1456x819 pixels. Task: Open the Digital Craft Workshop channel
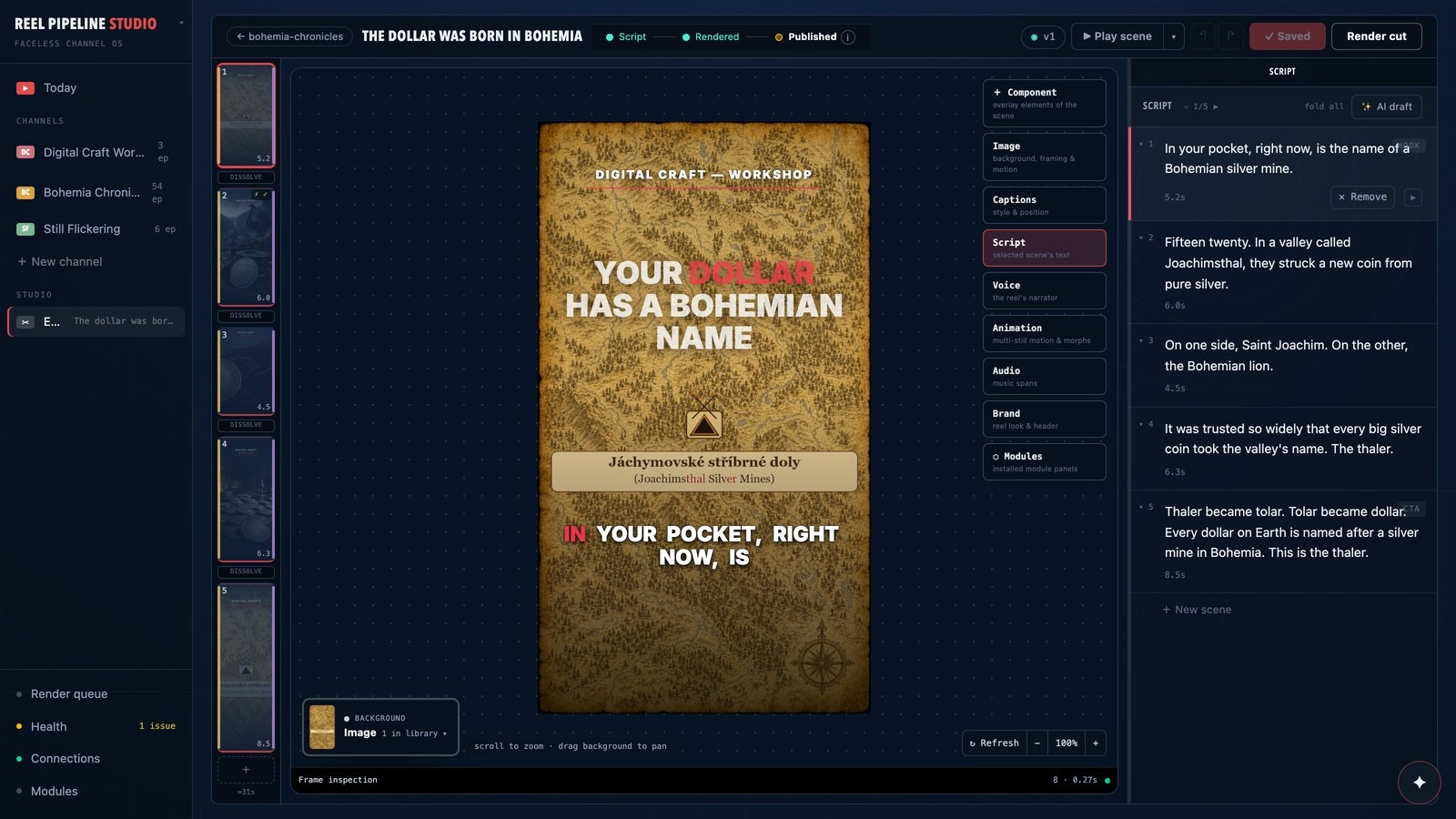[x=96, y=152]
